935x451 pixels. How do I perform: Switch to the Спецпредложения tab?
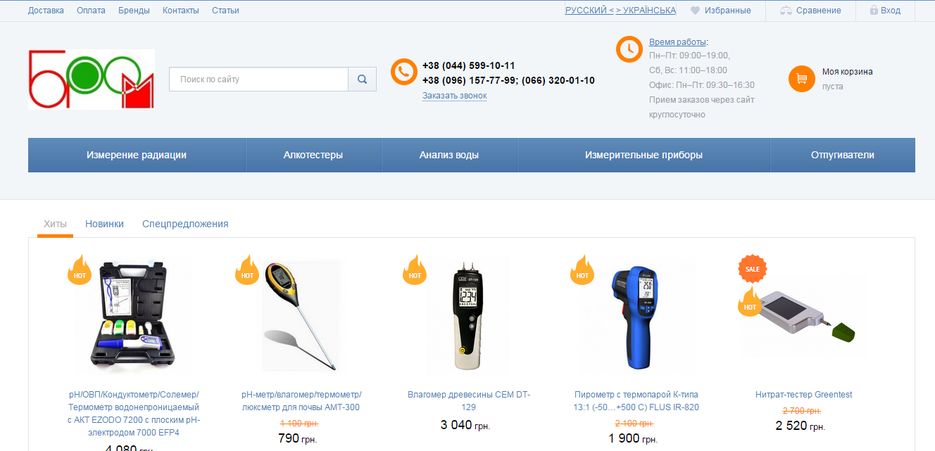[x=185, y=224]
